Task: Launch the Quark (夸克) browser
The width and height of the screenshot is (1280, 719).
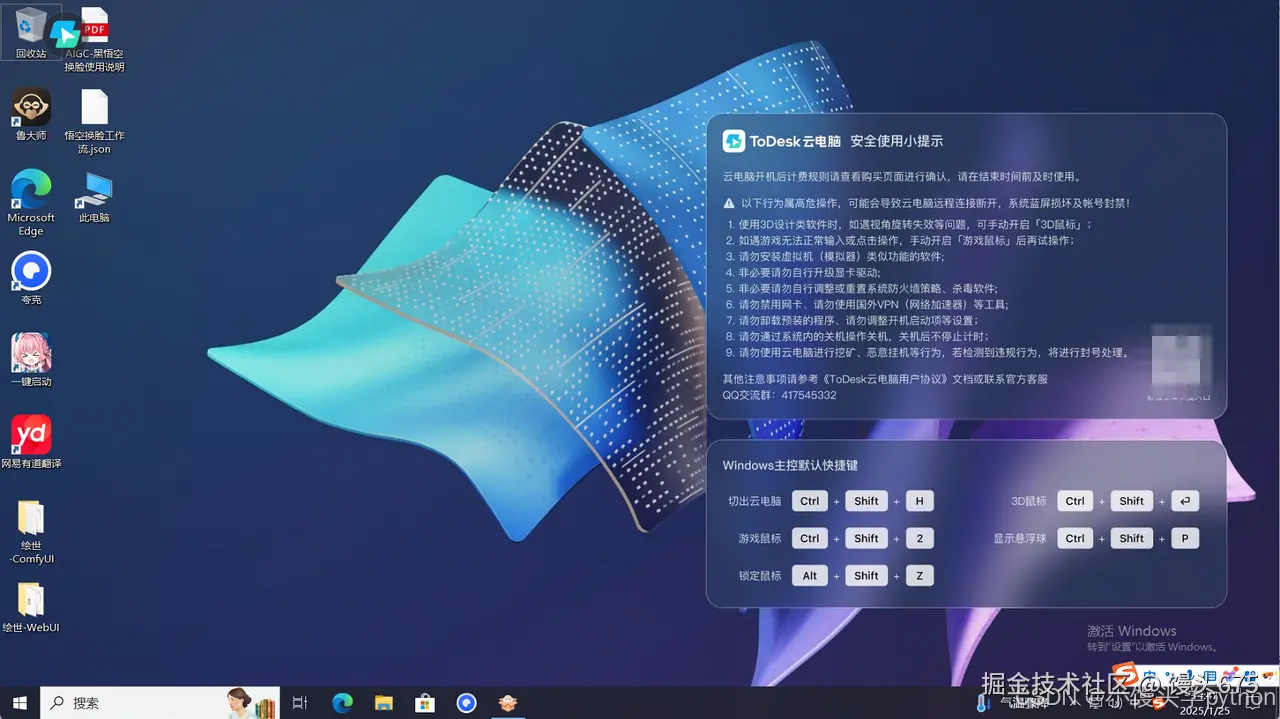Action: [31, 270]
